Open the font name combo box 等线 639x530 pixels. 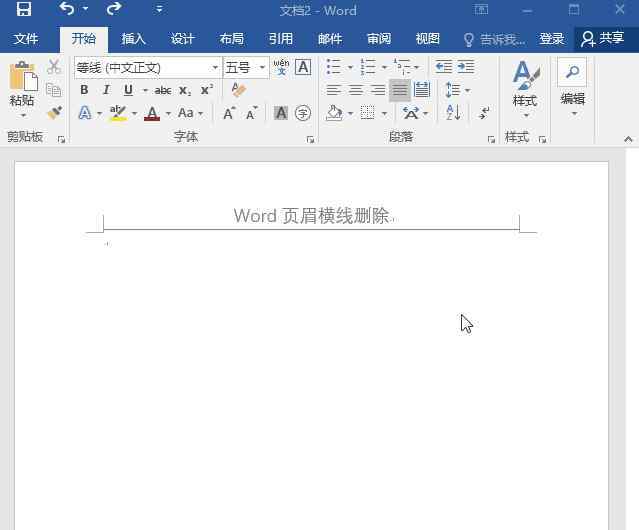(x=148, y=67)
